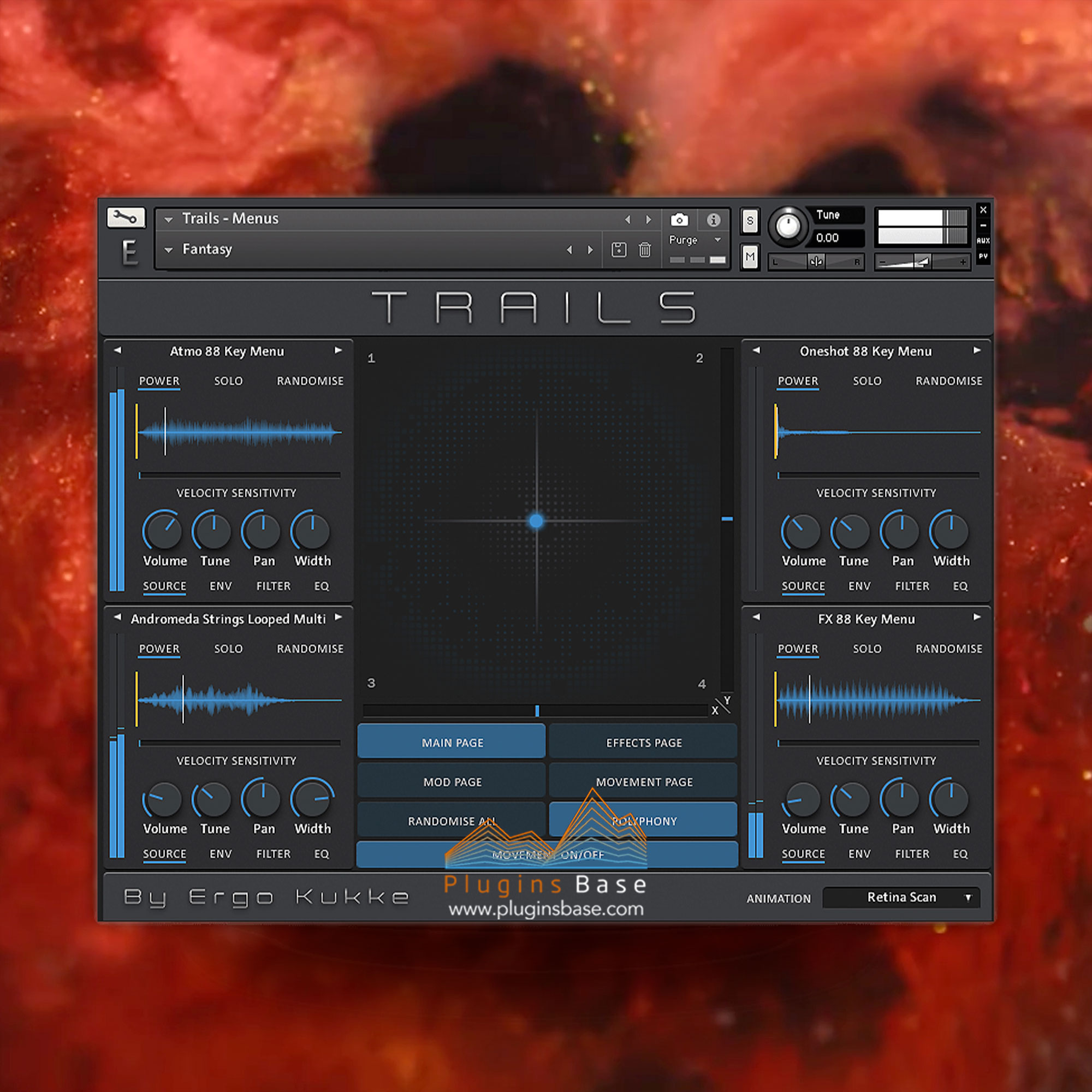Expand the Fantasy snapshot dropdown
The image size is (1092, 1092).
coord(168,250)
